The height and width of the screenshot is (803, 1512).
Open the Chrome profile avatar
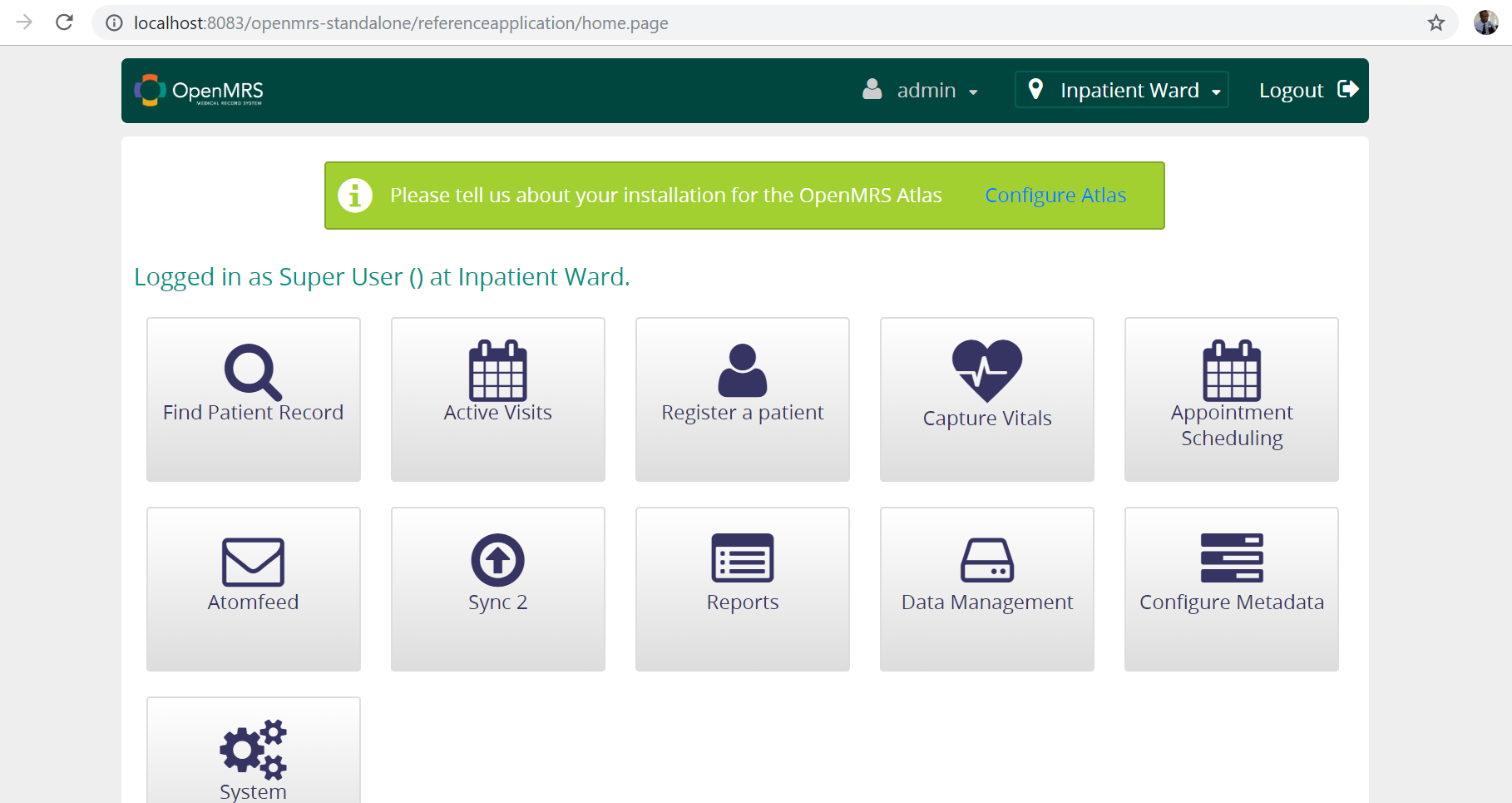pos(1485,22)
